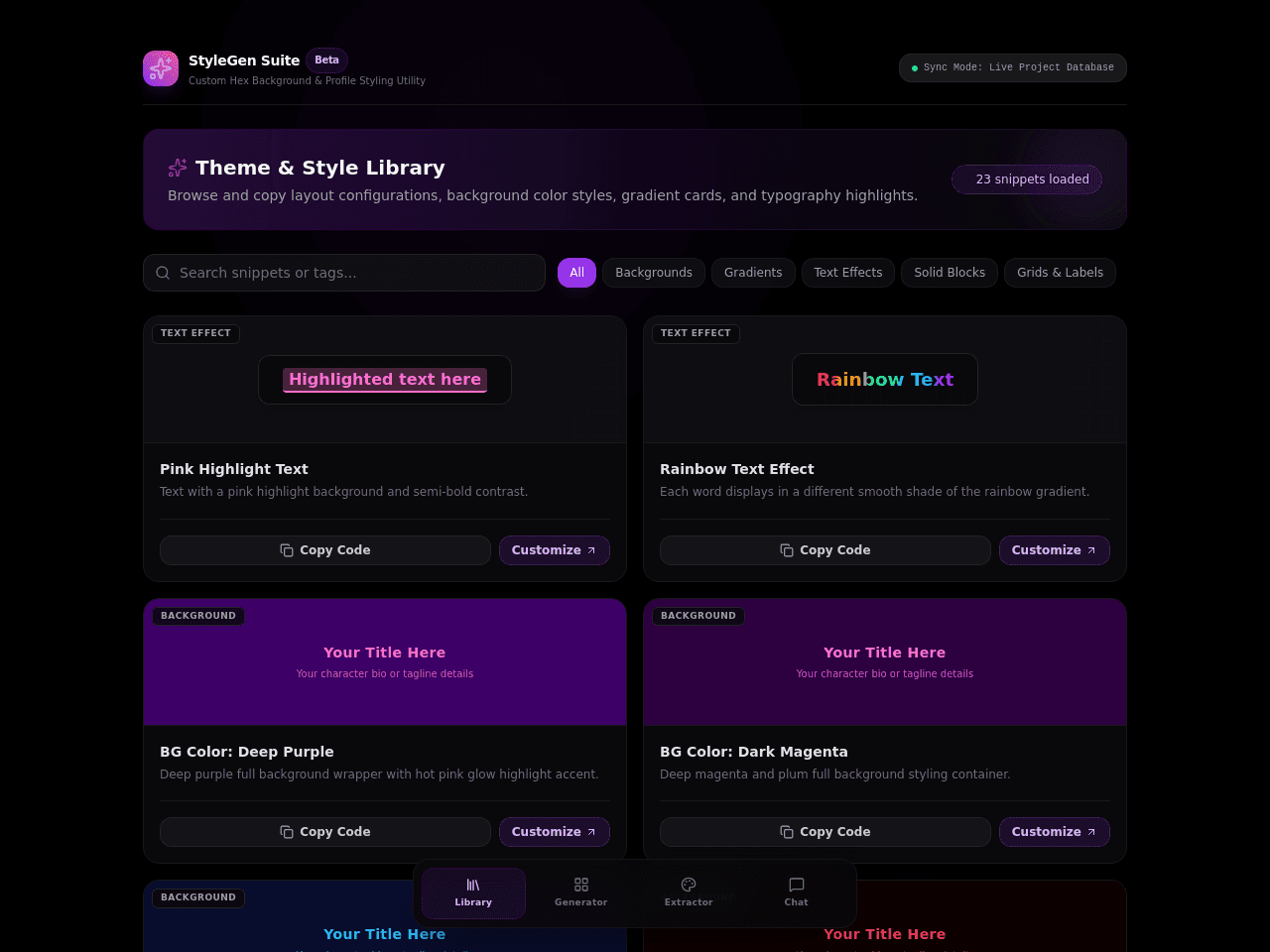1270x952 pixels.
Task: Focus the search snippets or tags field
Action: pyautogui.click(x=344, y=273)
